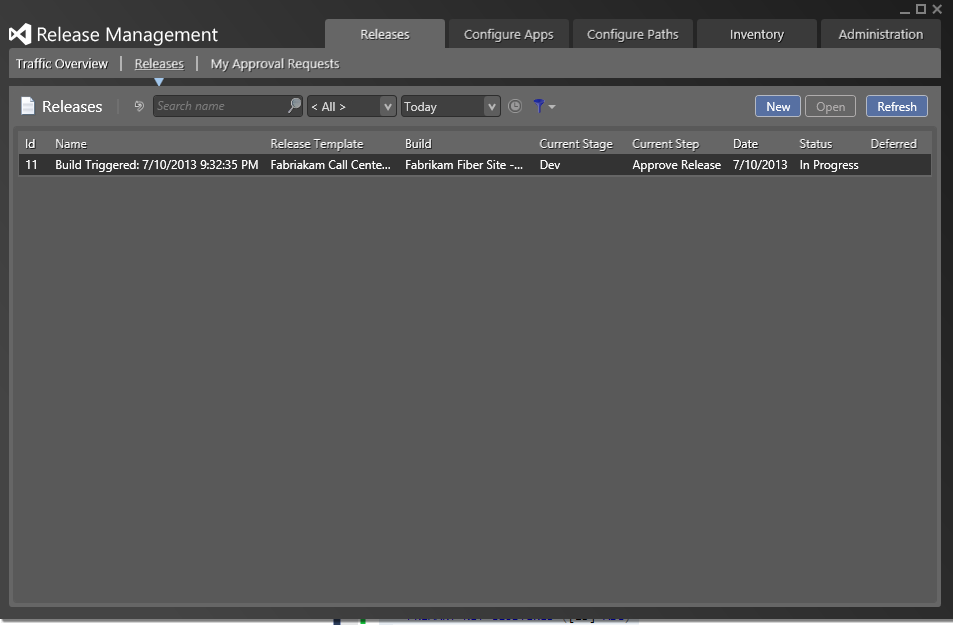This screenshot has width=953, height=625.
Task: Click the 7/10/2013 date cell
Action: [x=760, y=165]
